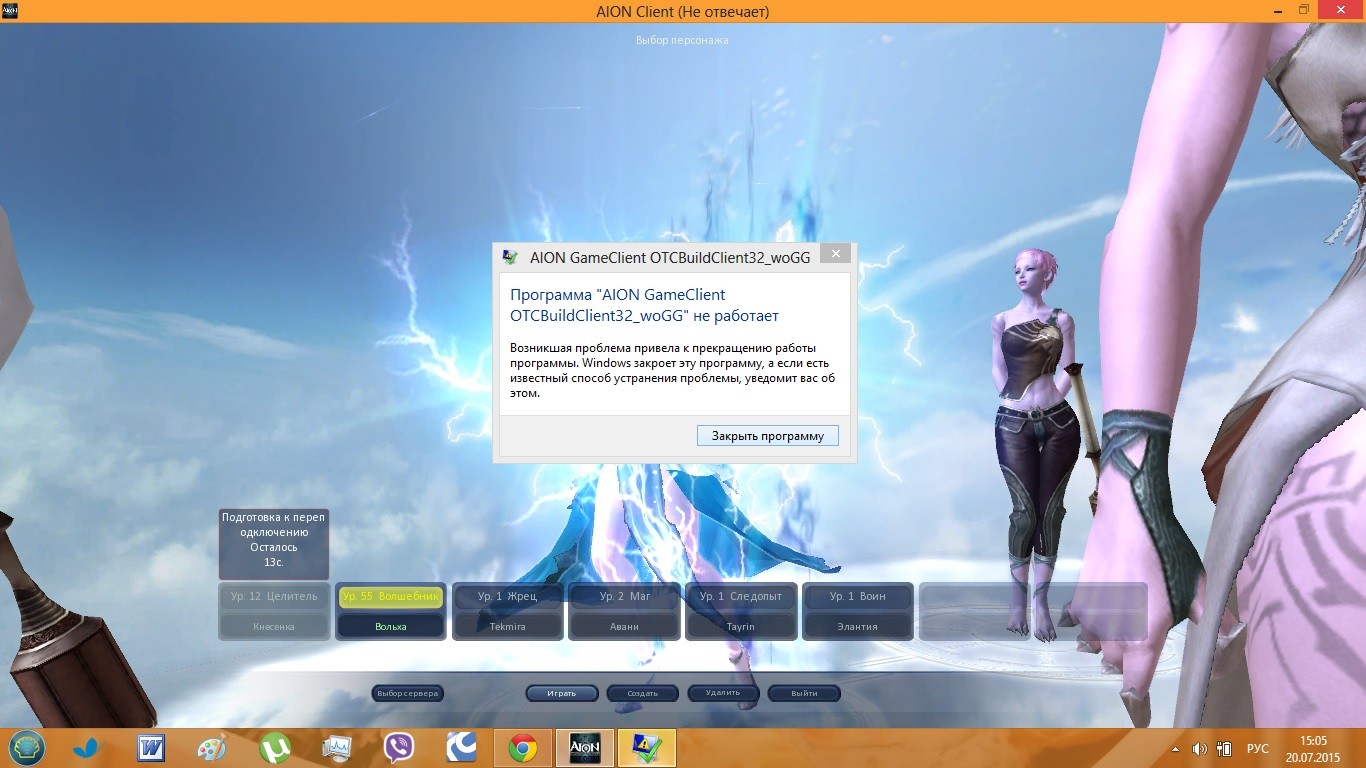Select character Tekmira, level 1 Жрец
1366x768 pixels.
pyautogui.click(x=508, y=611)
